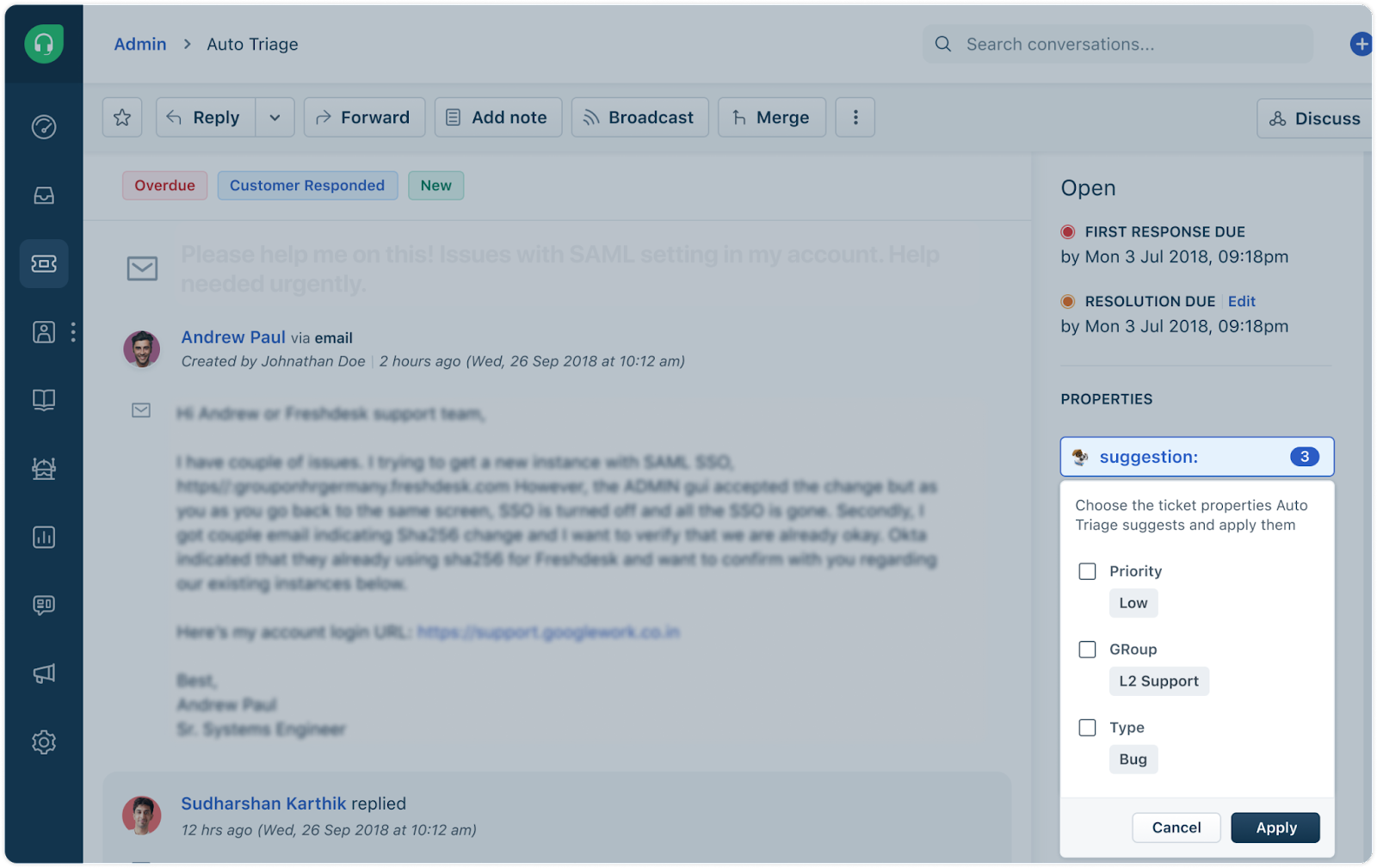
Task: Open the tickets icon in sidebar
Action: [44, 263]
